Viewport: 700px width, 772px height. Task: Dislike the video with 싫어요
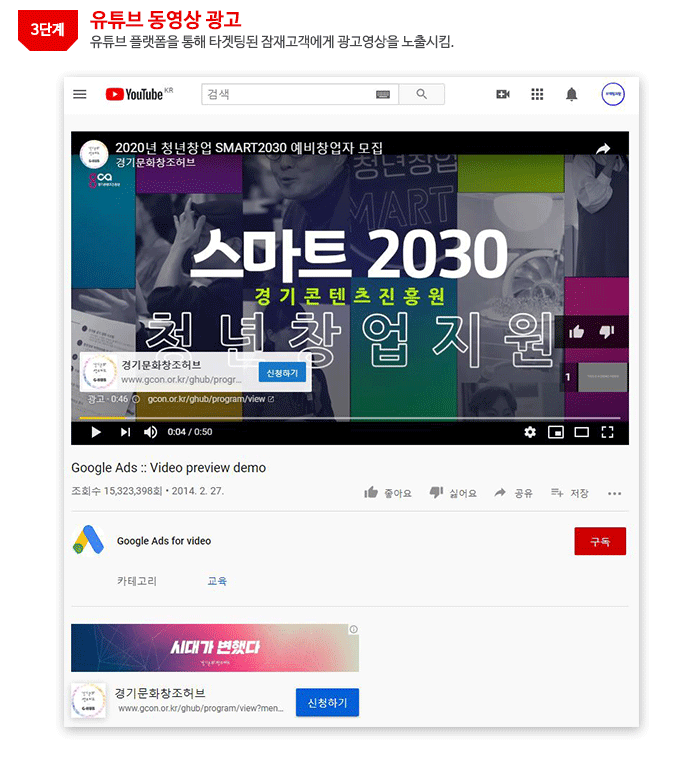click(453, 493)
